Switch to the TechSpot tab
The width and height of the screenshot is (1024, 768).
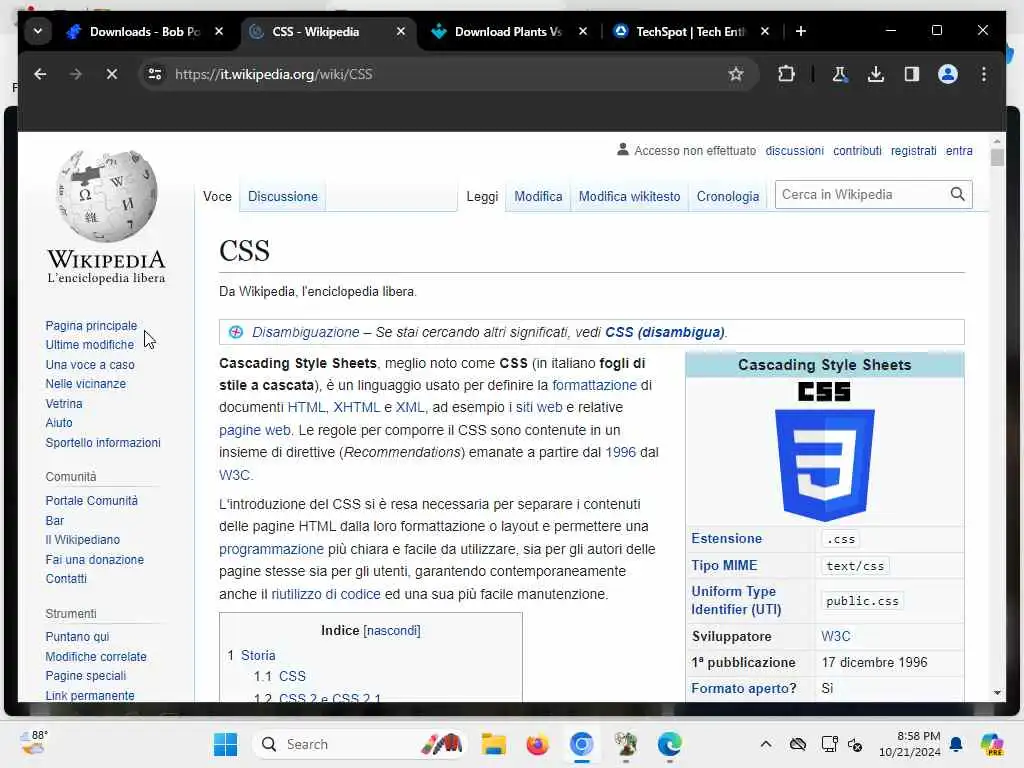[x=690, y=31]
